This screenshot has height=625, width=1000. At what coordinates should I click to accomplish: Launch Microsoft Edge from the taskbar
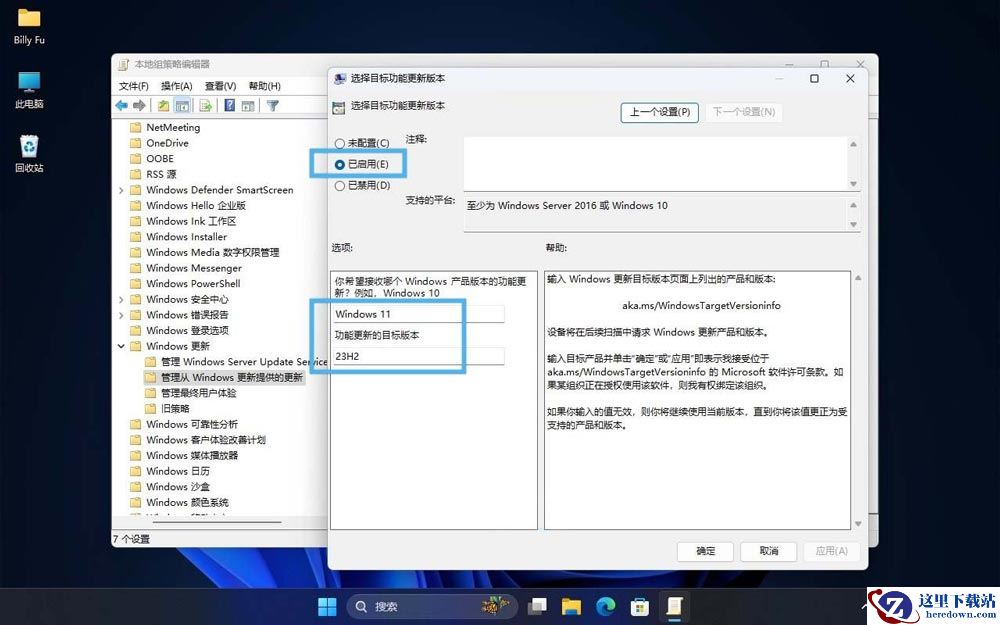[605, 606]
